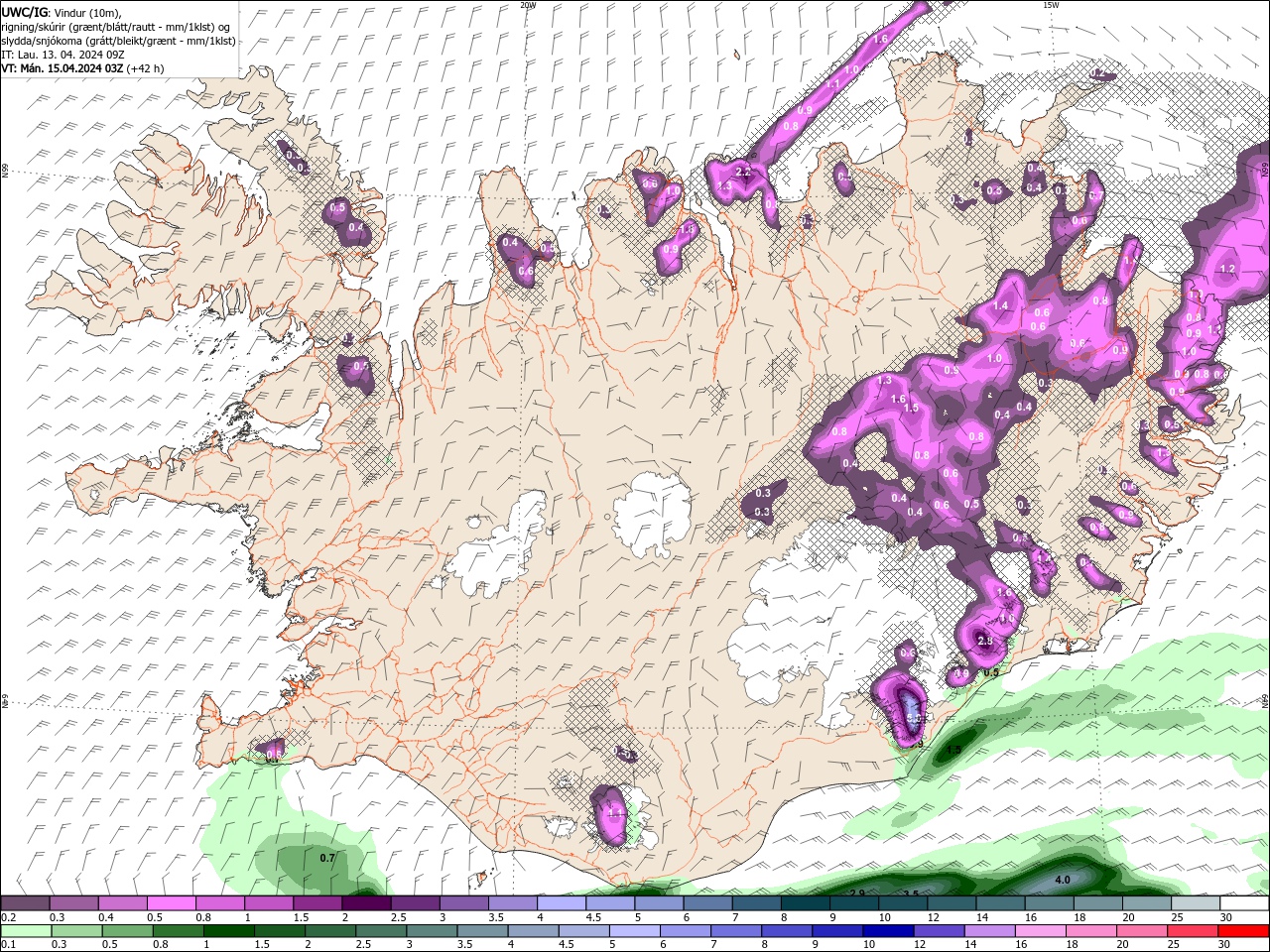Click the UWC/IG title in the legend box
1270x952 pixels.
point(24,12)
